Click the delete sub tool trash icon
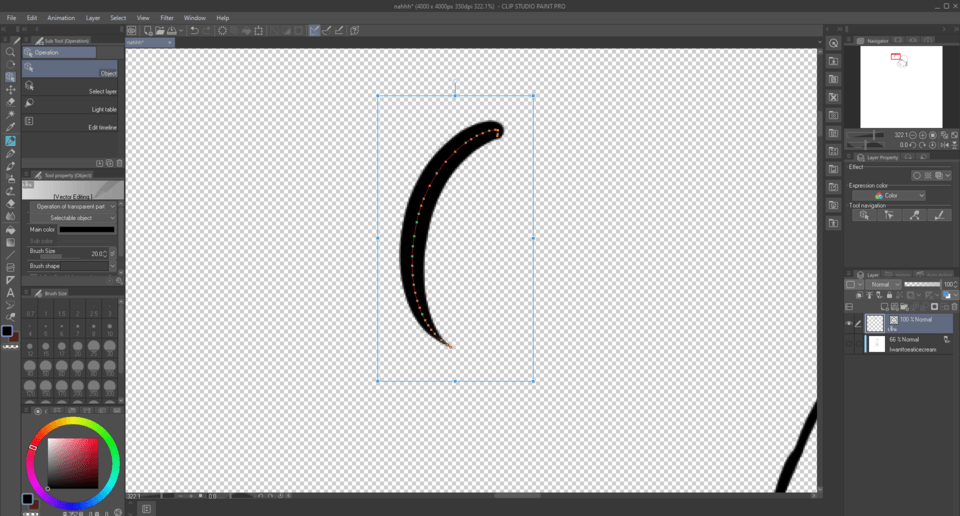The image size is (960, 516). [119, 163]
